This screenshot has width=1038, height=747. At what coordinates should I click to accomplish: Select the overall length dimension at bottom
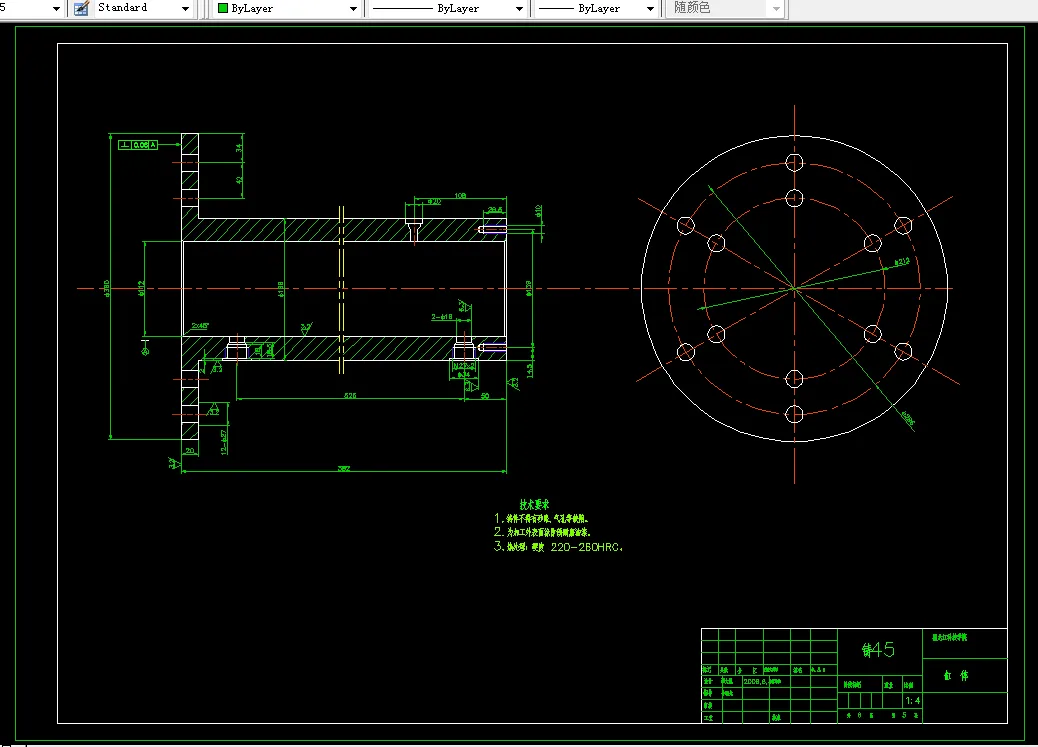coord(344,468)
